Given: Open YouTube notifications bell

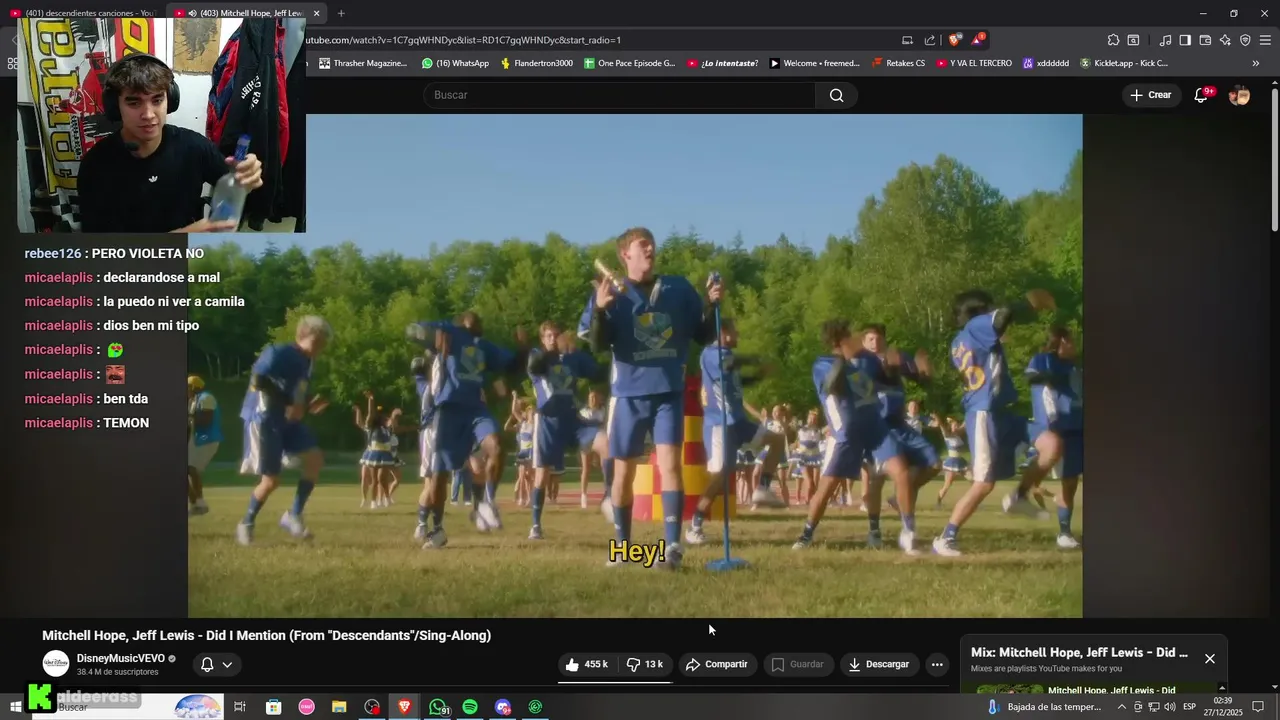Looking at the screenshot, I should 1202,95.
